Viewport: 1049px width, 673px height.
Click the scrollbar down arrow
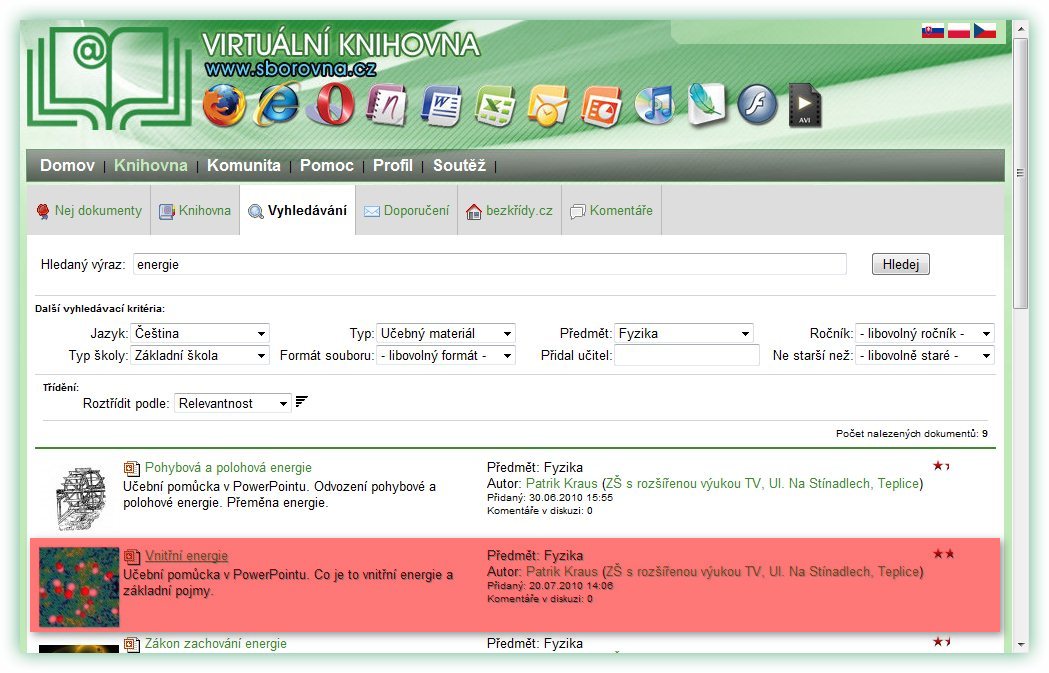coord(1020,645)
